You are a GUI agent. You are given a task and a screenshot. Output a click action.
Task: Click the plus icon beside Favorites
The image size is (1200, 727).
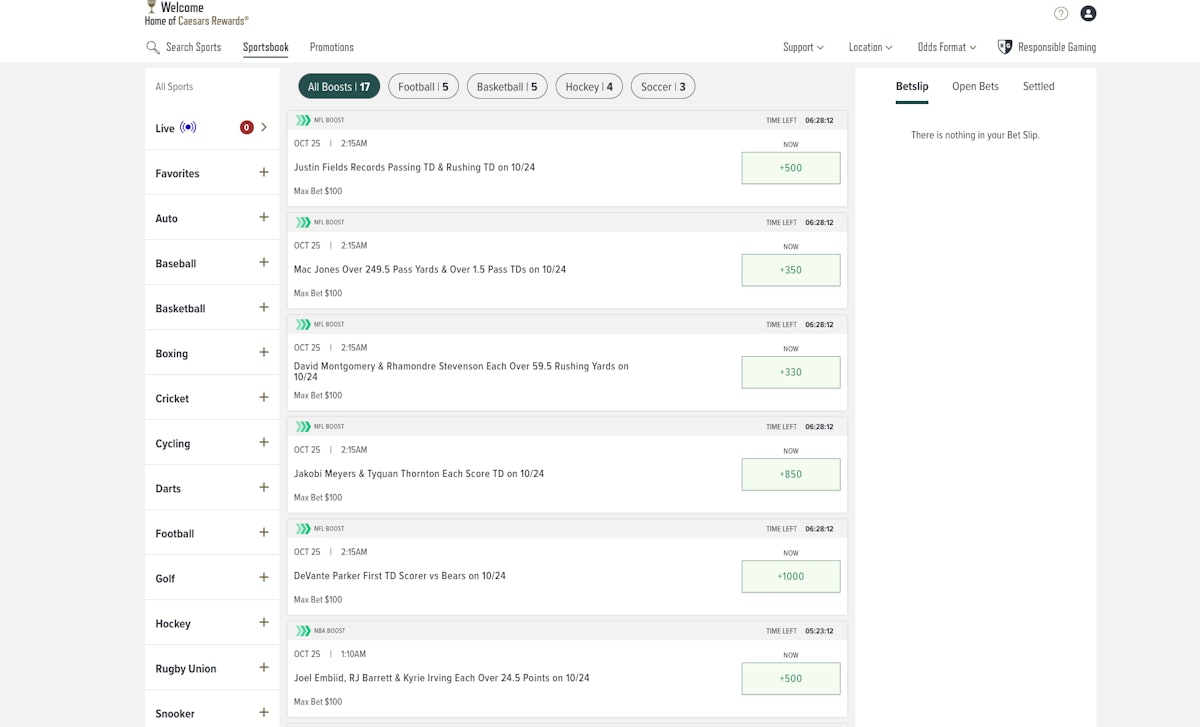tap(264, 172)
